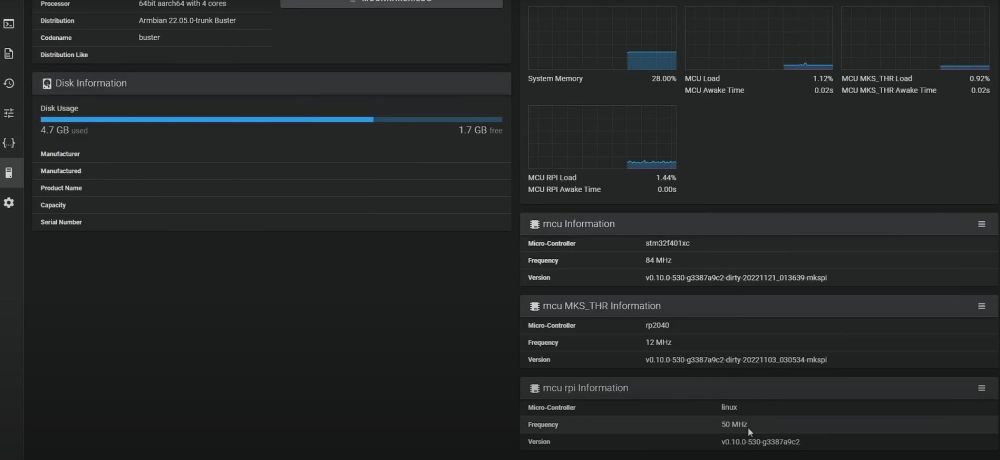
Task: Open the Settings gear in sidebar
Action: 9,203
